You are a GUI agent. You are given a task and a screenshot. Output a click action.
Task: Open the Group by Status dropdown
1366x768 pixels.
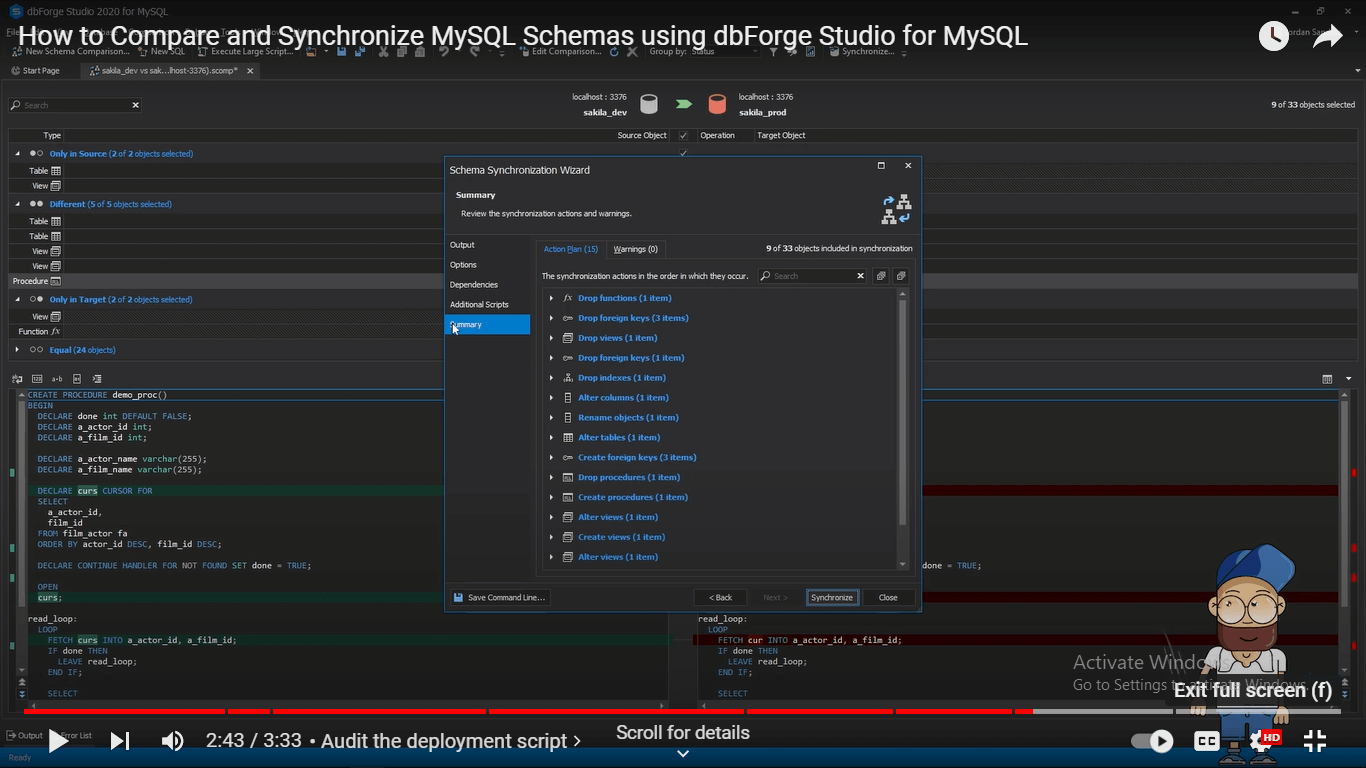click(725, 51)
